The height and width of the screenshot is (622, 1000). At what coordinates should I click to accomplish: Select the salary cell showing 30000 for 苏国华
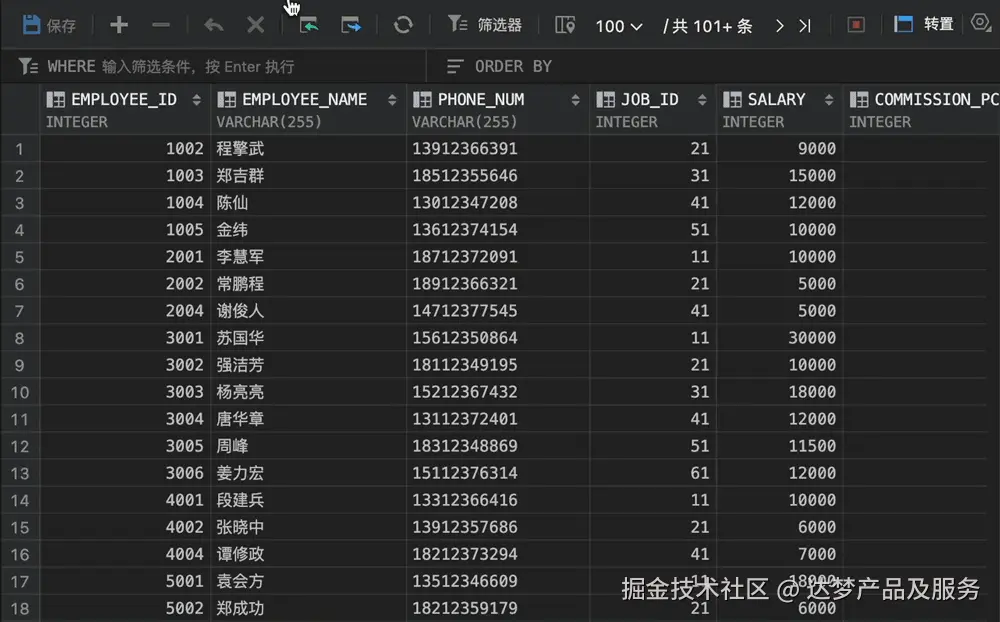pyautogui.click(x=790, y=338)
